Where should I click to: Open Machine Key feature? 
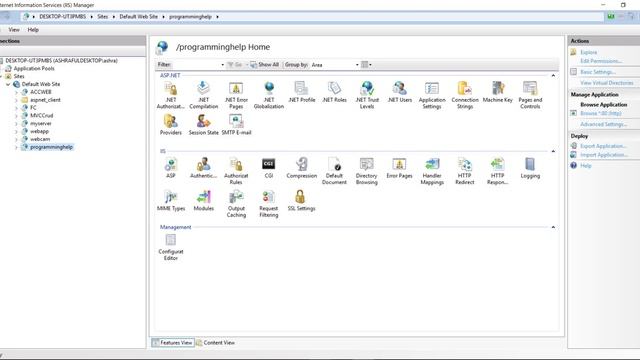(x=497, y=92)
